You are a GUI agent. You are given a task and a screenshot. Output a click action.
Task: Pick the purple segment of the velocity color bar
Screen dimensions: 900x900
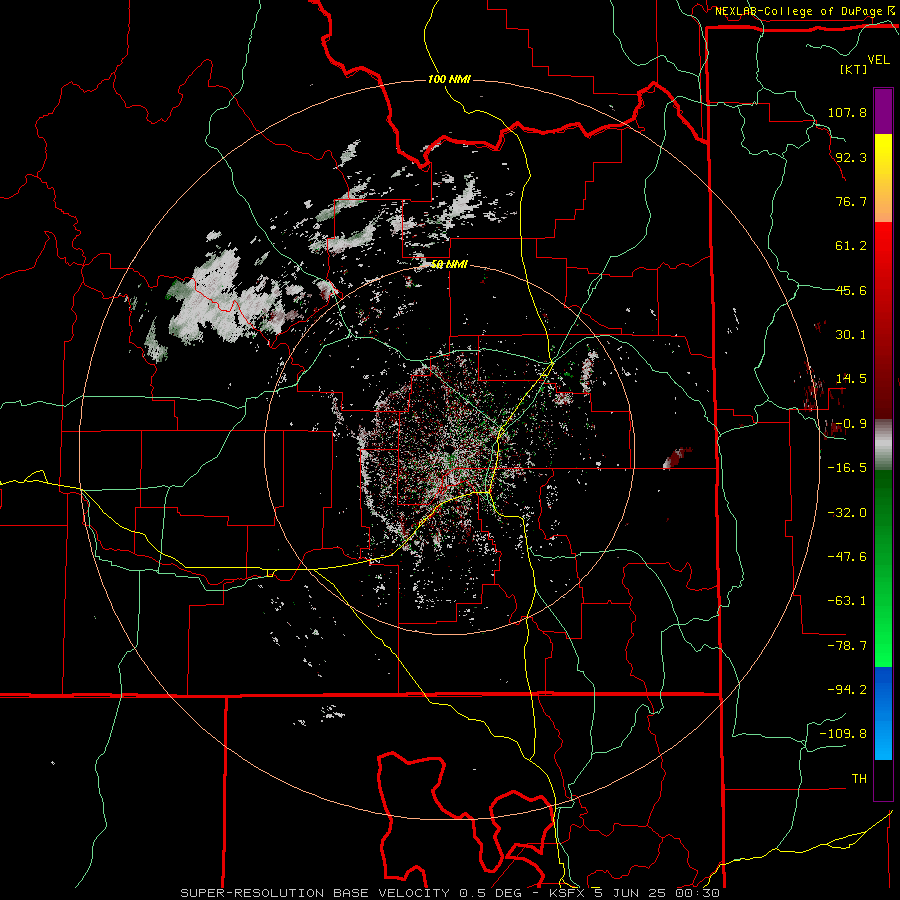click(x=883, y=112)
